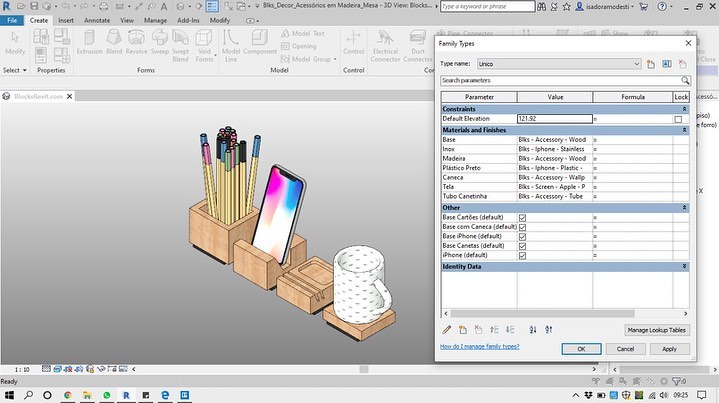
Task: Click Manage Lookup Tables button
Action: pyautogui.click(x=657, y=330)
